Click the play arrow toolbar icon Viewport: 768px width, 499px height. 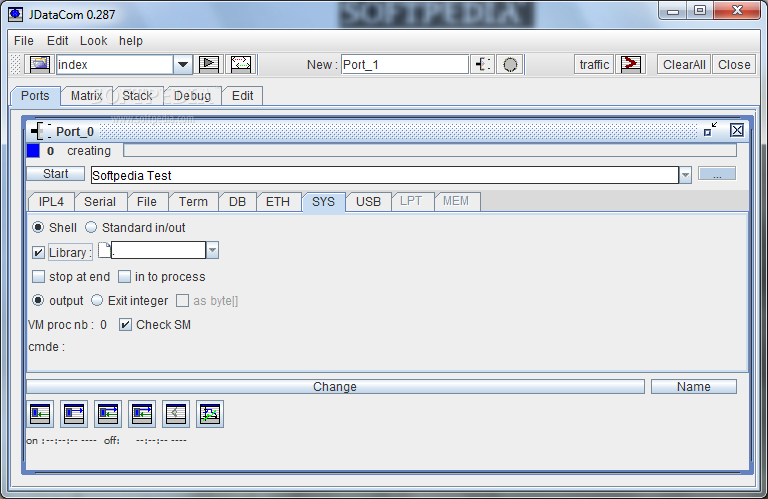209,64
